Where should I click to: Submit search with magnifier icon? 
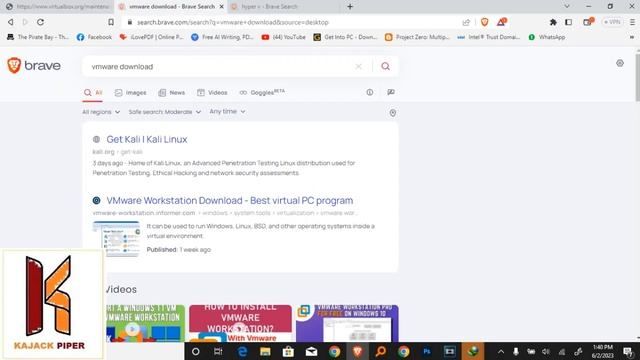[x=385, y=67]
